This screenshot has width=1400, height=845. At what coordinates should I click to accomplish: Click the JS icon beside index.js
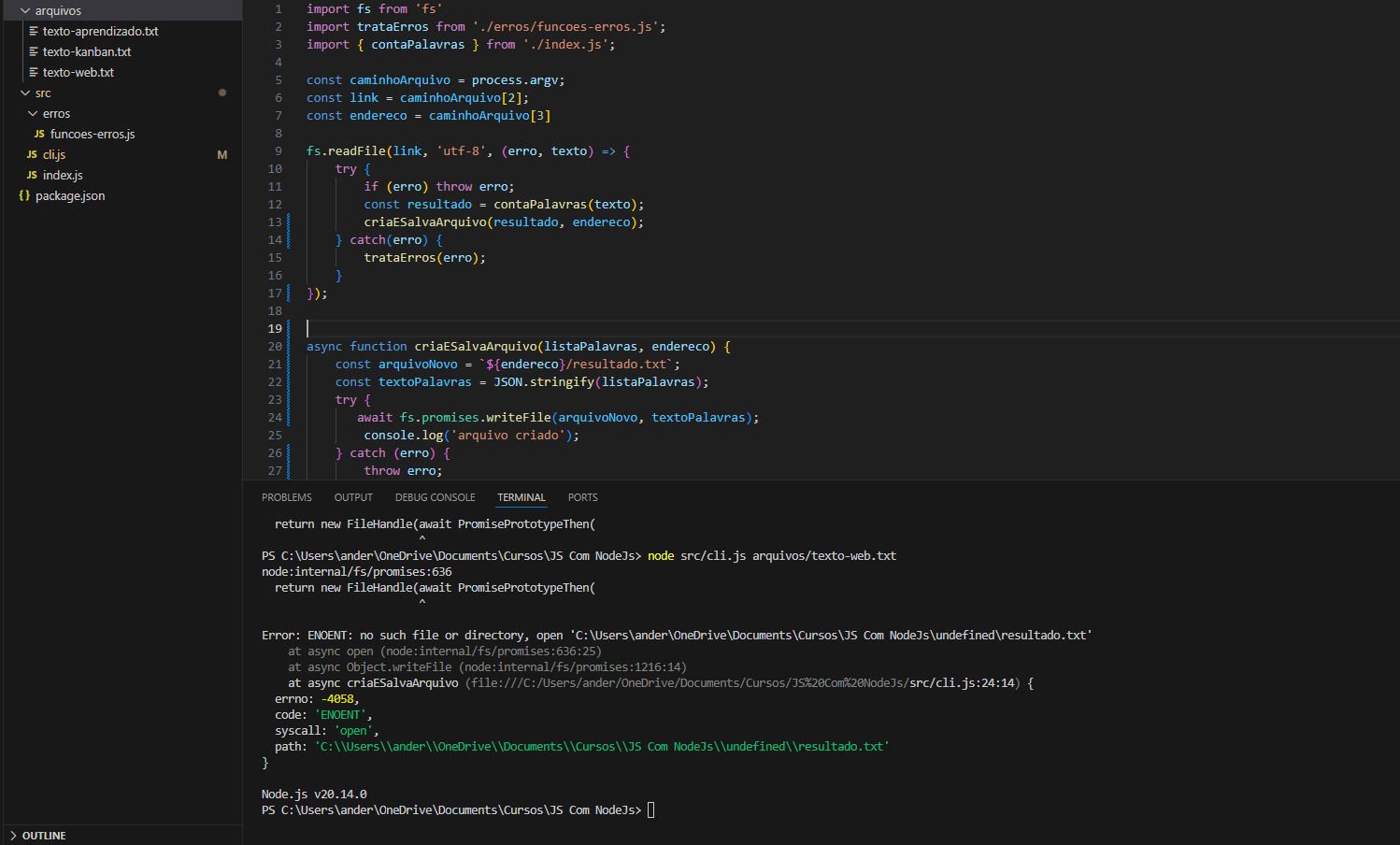32,175
